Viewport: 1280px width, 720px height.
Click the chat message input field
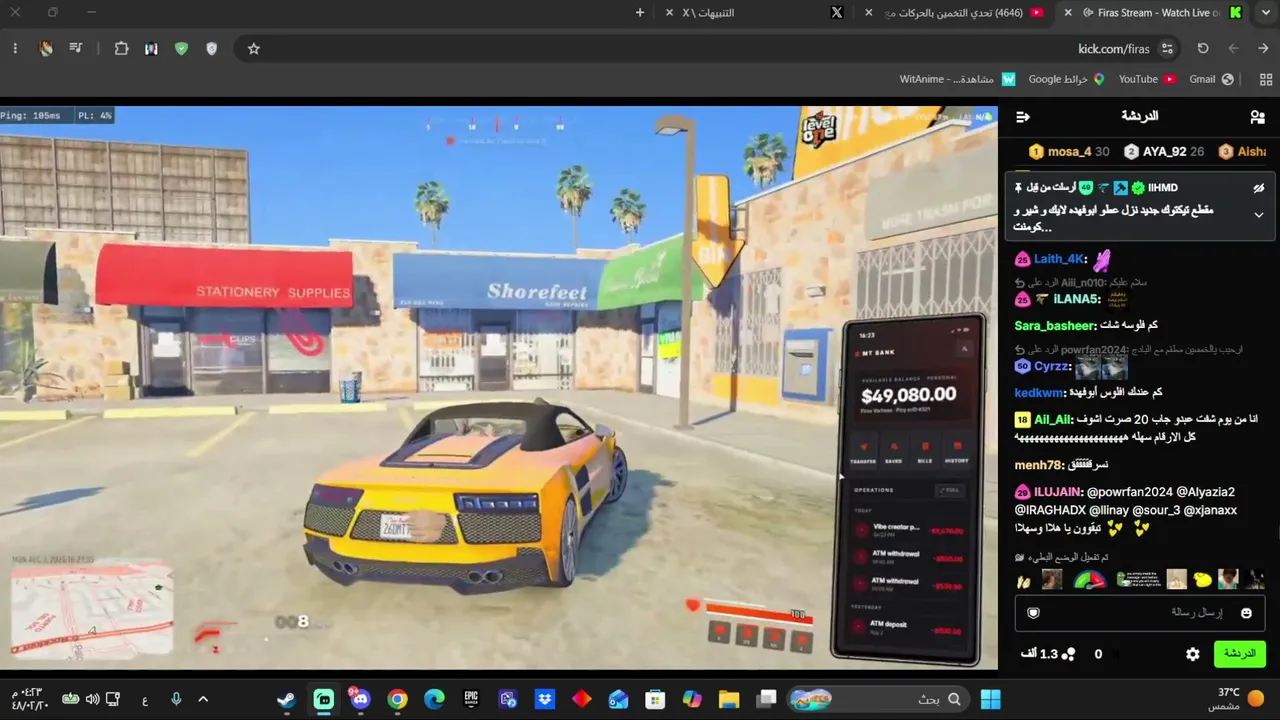tap(1140, 613)
